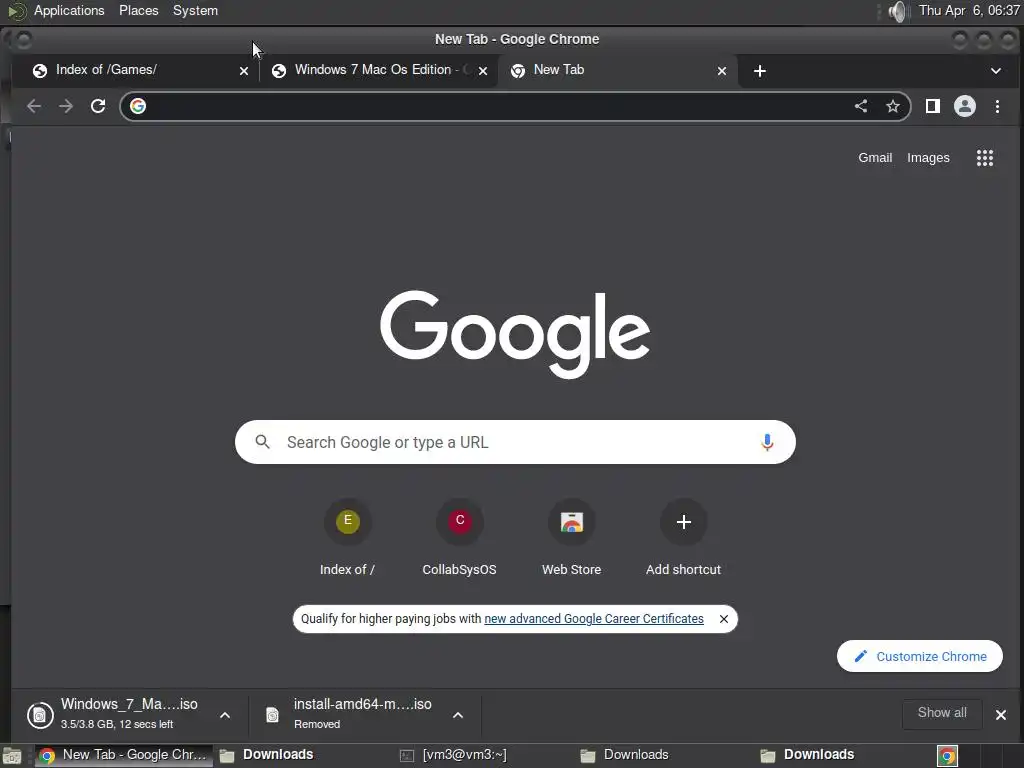Click the forward navigation arrow
This screenshot has height=768, width=1024.
pyautogui.click(x=66, y=106)
